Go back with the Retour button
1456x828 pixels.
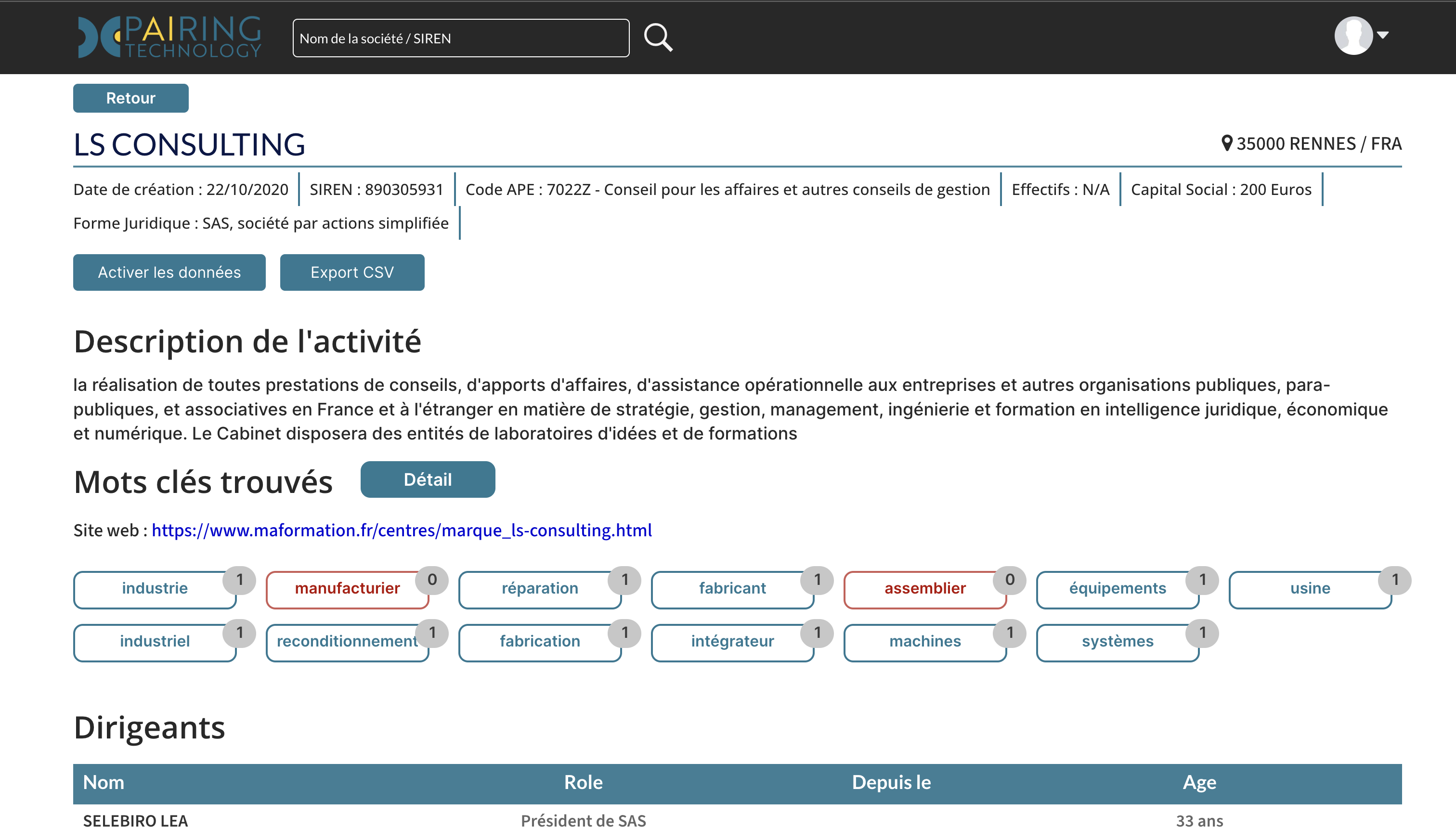click(131, 98)
